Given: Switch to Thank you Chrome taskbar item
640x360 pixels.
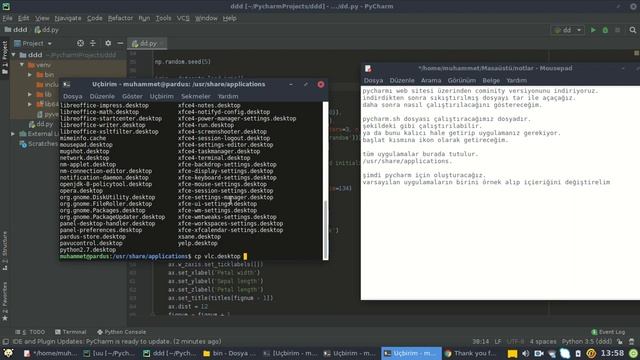Looking at the screenshot, I should coord(471,353).
